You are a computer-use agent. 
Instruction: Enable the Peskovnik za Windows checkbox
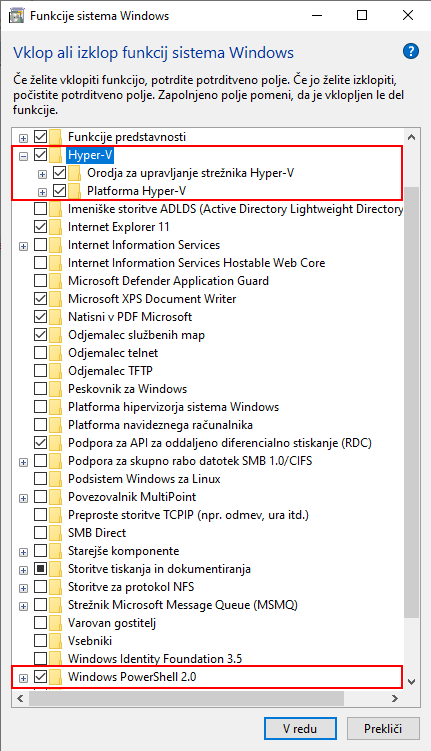point(40,388)
